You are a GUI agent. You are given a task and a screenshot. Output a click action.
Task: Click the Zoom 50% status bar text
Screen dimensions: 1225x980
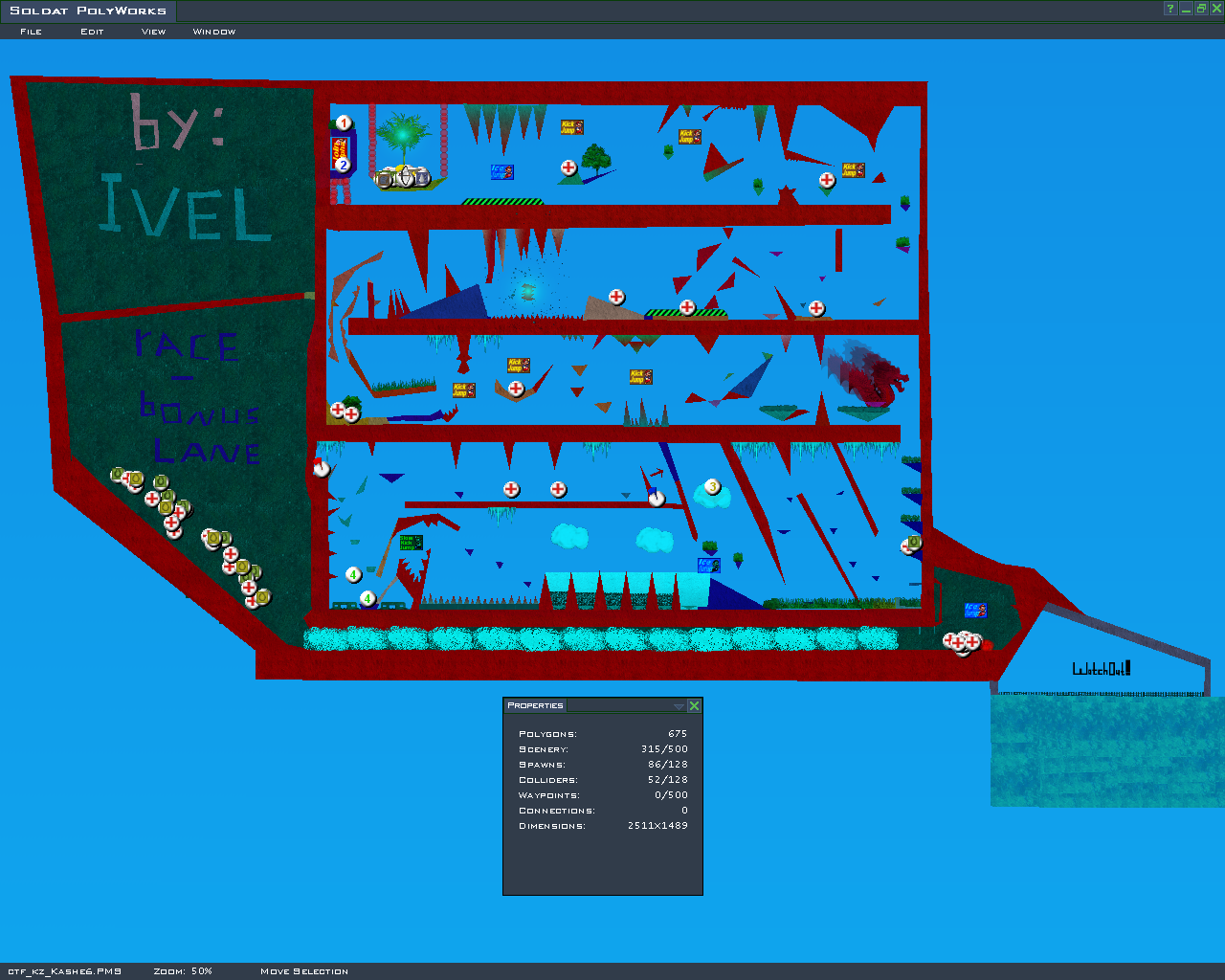(183, 971)
